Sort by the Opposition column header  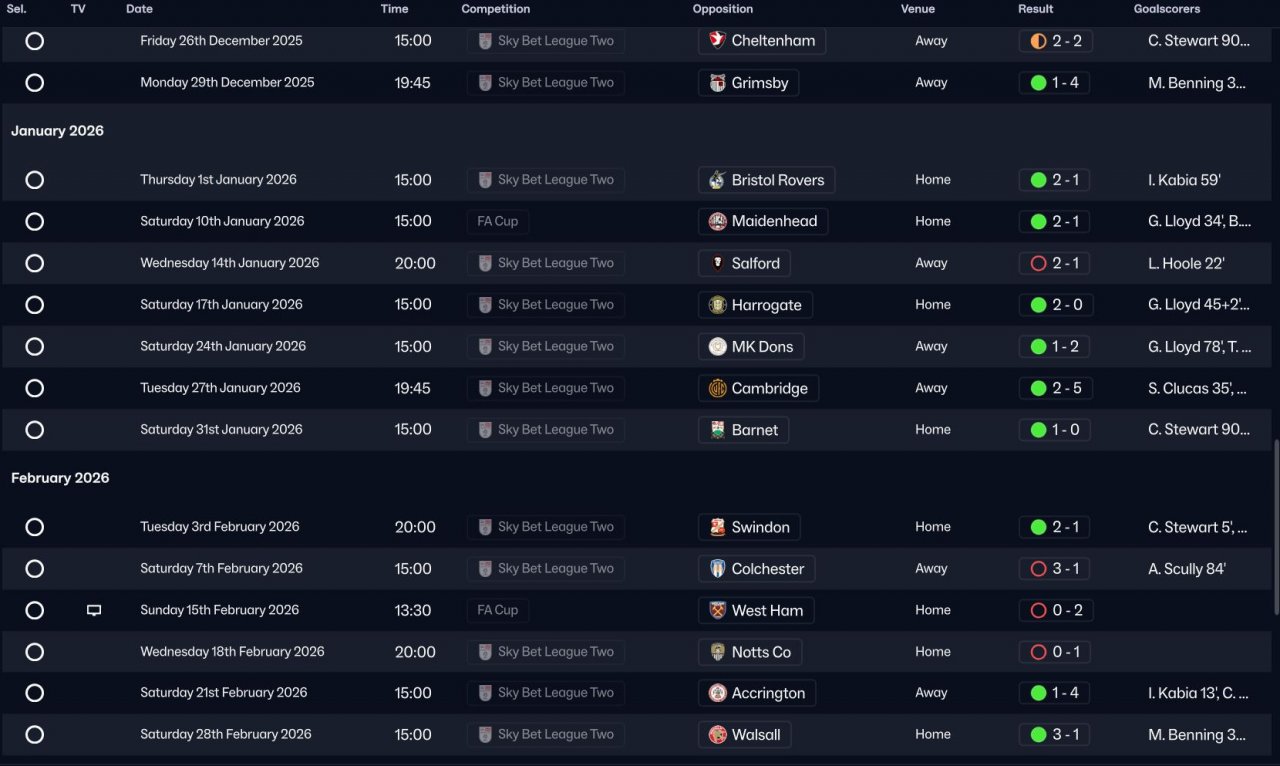[x=722, y=9]
